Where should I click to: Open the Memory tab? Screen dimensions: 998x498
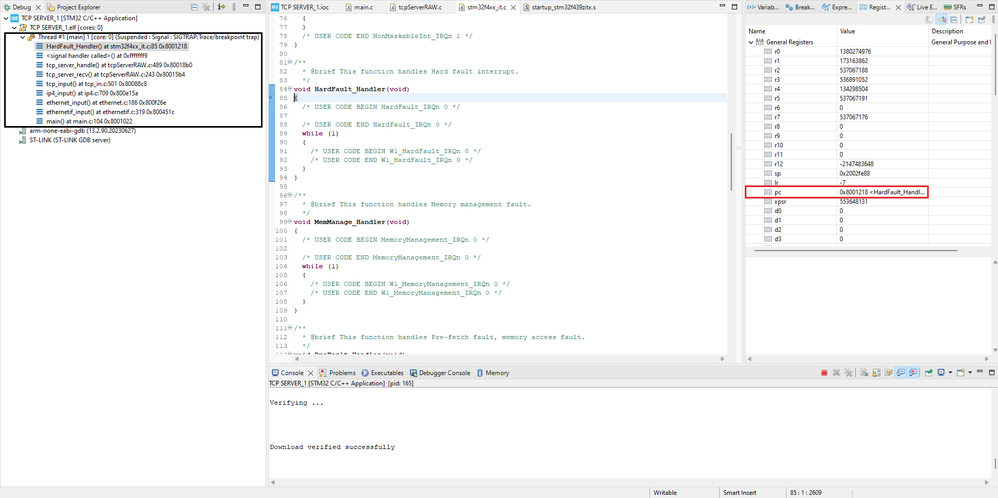(493, 373)
